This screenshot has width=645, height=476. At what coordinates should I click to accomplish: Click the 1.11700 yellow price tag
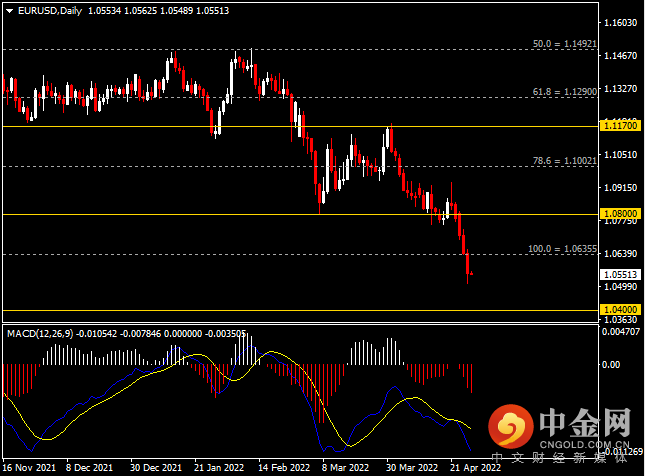[620, 125]
